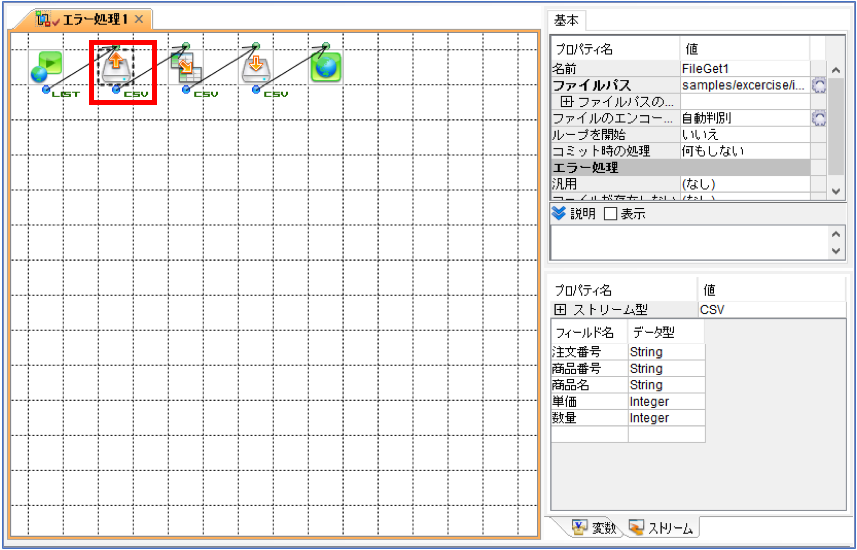This screenshot has width=857, height=550.
Task: Open the ループを開始 value dropdown
Action: coord(745,134)
